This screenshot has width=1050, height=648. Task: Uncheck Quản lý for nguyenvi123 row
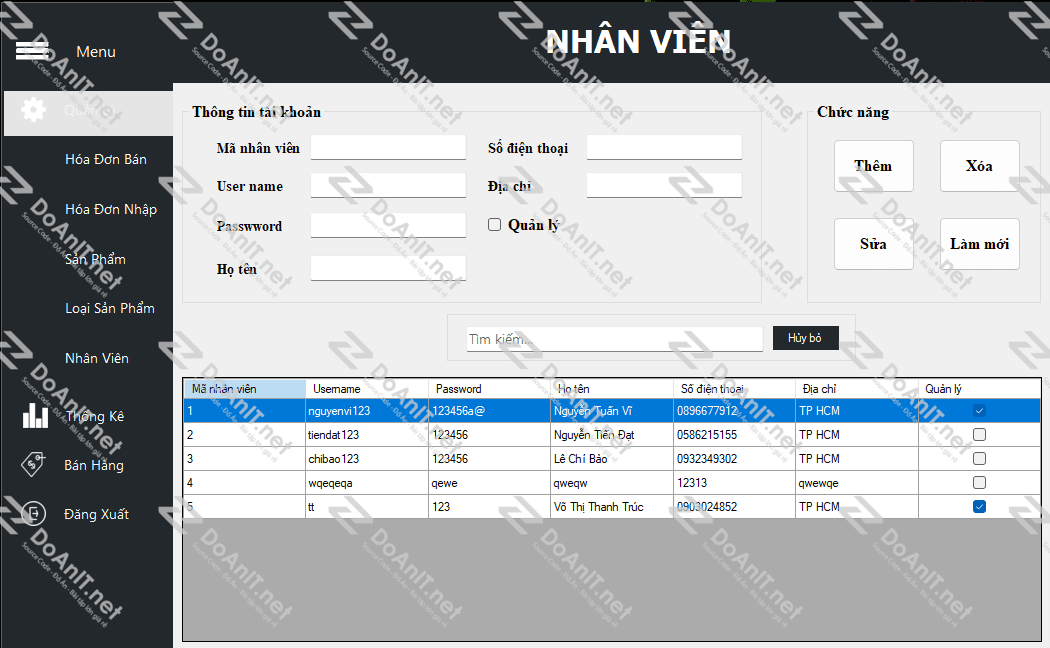pos(979,411)
